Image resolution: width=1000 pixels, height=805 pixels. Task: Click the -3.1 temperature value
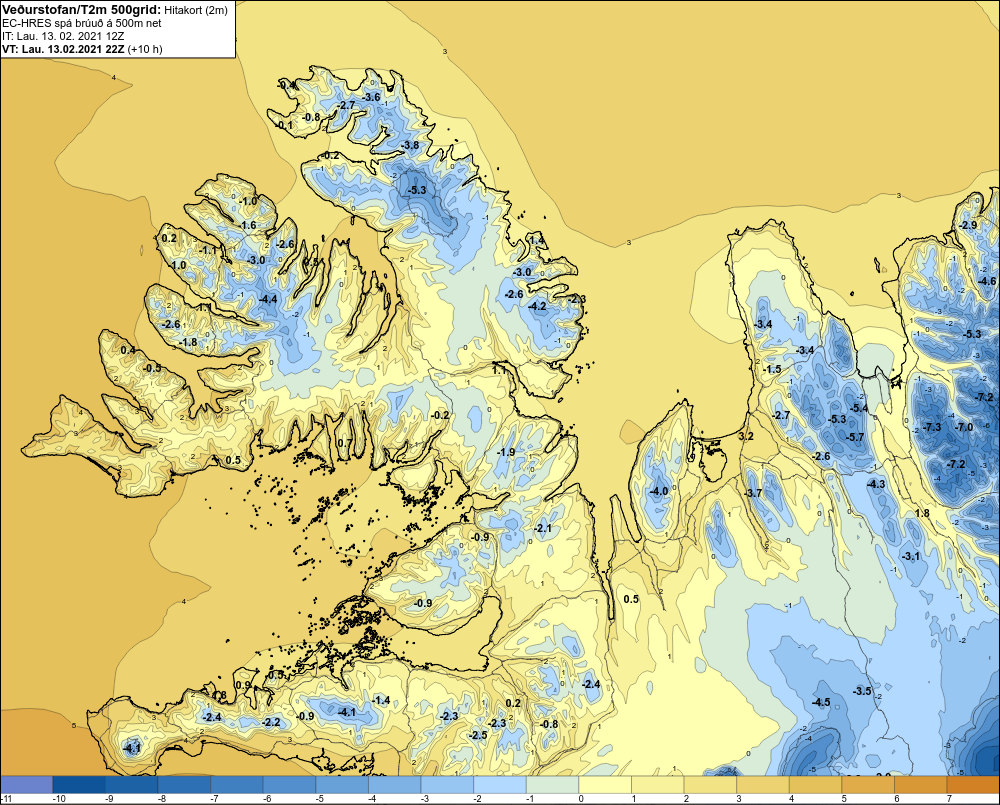click(912, 556)
